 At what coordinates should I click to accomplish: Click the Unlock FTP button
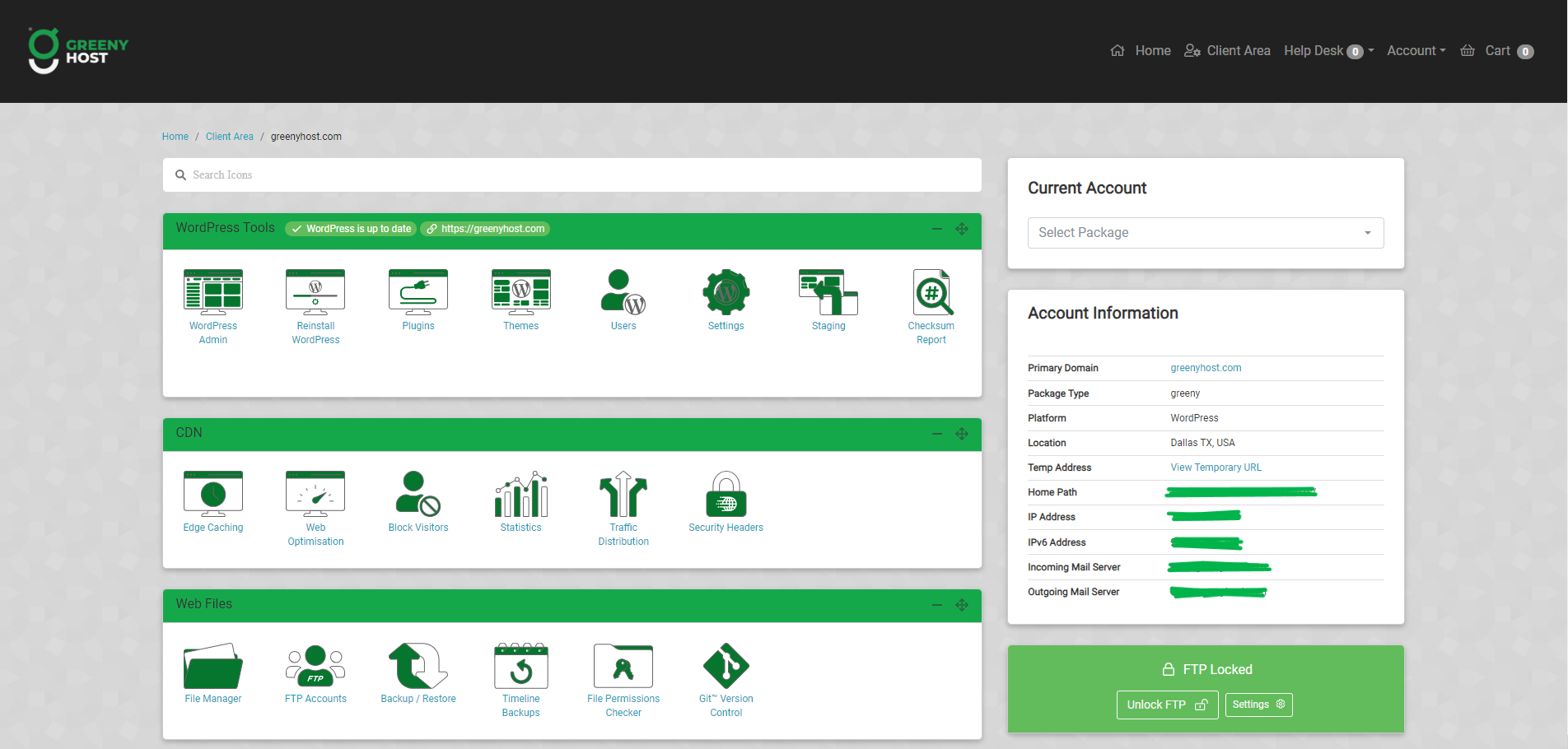pyautogui.click(x=1167, y=705)
